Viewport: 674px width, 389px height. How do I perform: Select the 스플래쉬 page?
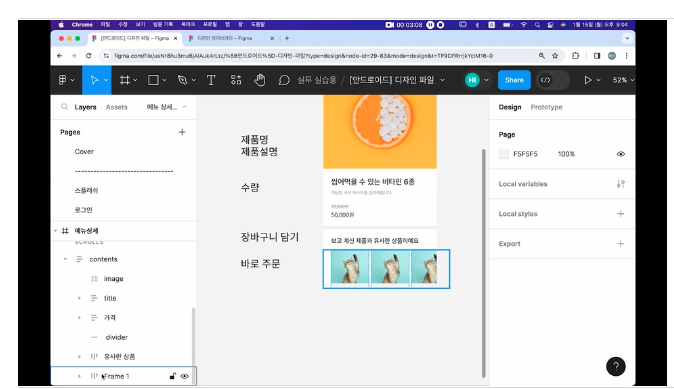[x=86, y=190]
